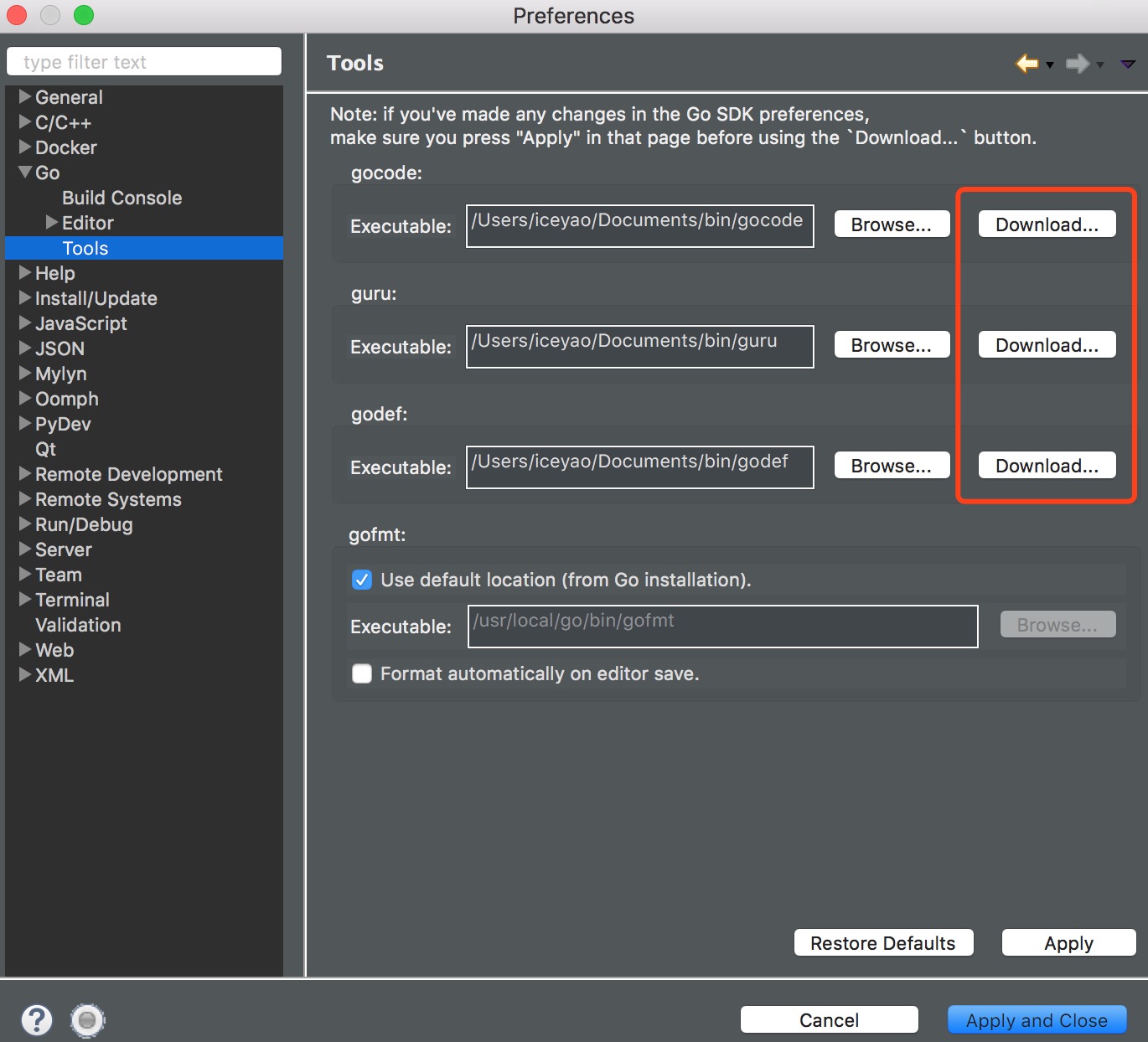Enable Format automatically on editor save

click(x=362, y=673)
